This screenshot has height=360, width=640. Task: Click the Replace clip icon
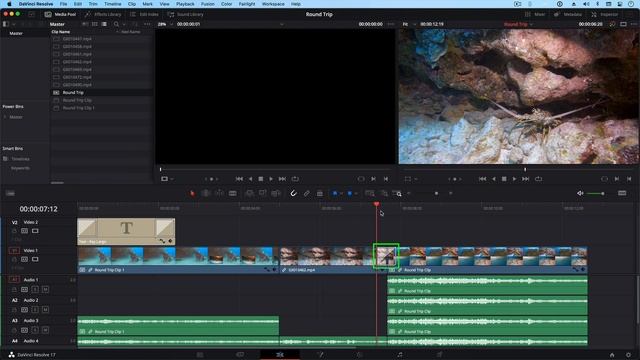(276, 193)
